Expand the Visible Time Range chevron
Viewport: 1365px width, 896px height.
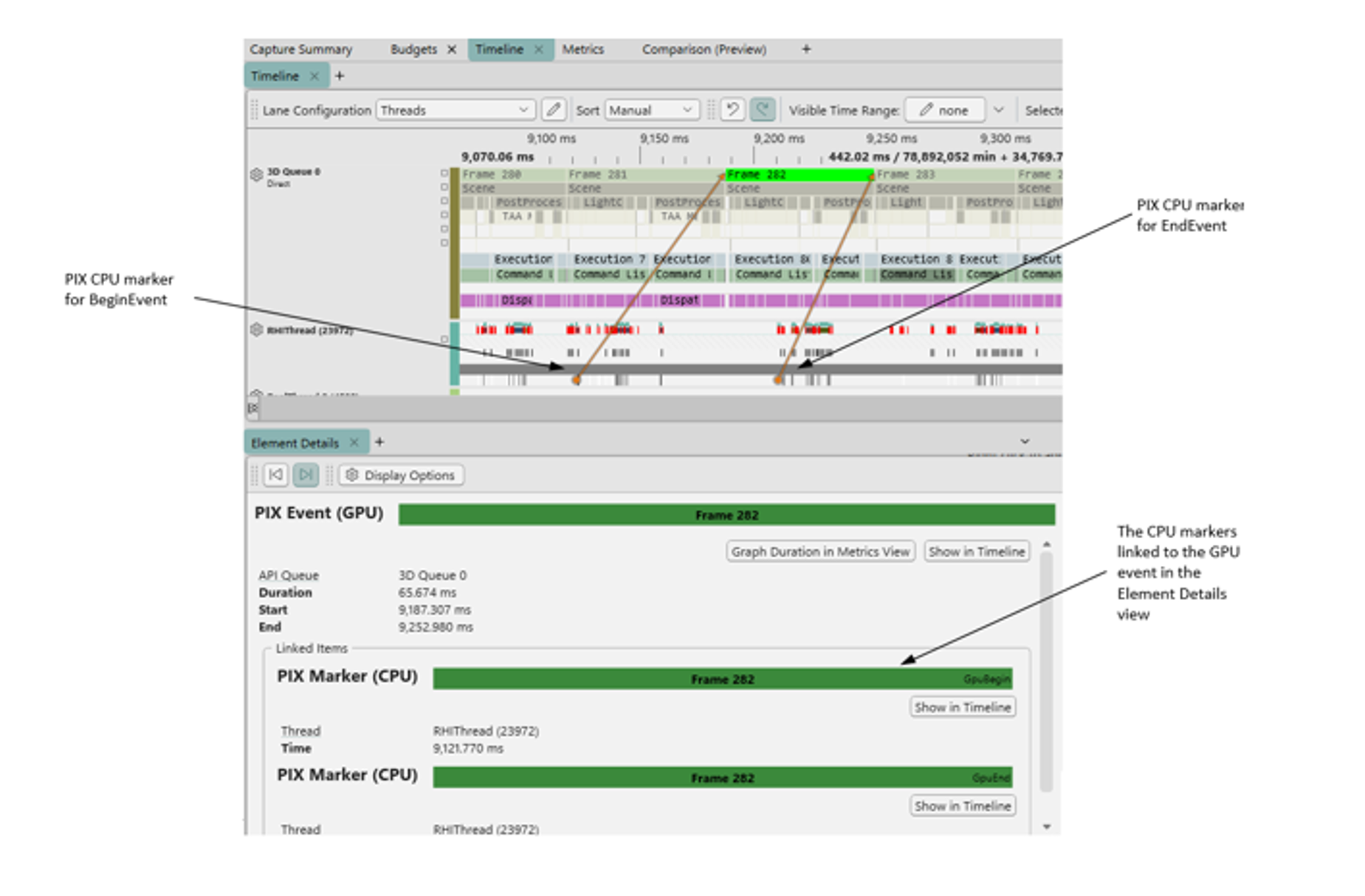click(999, 110)
